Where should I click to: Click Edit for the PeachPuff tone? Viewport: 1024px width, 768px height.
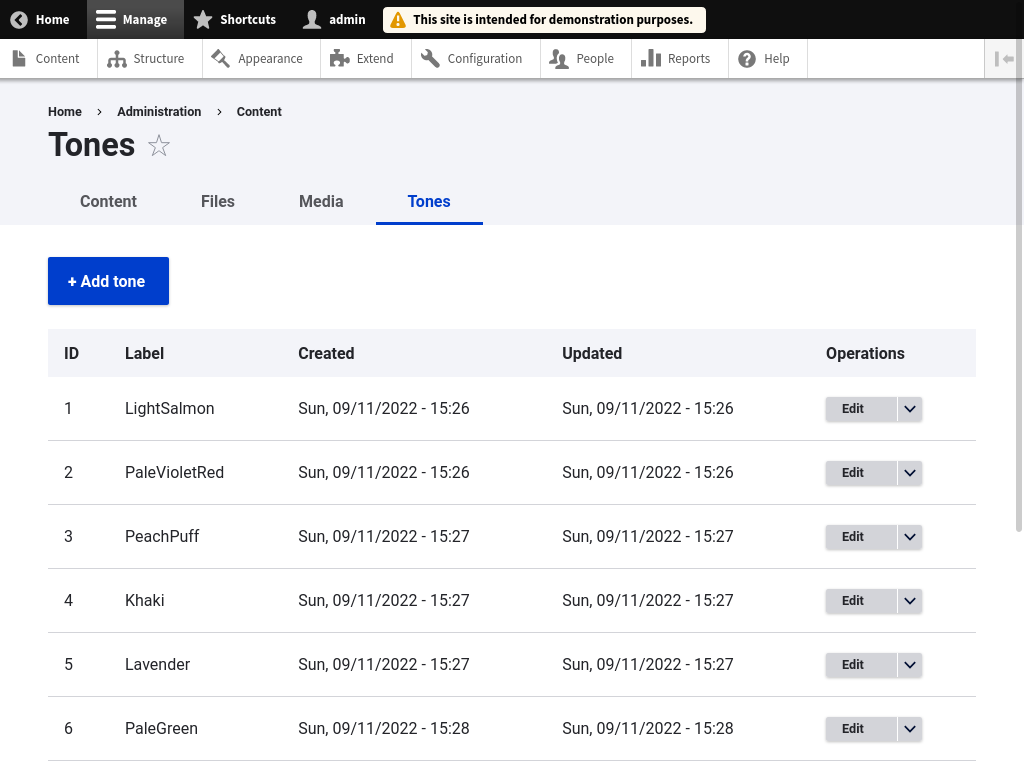(853, 537)
